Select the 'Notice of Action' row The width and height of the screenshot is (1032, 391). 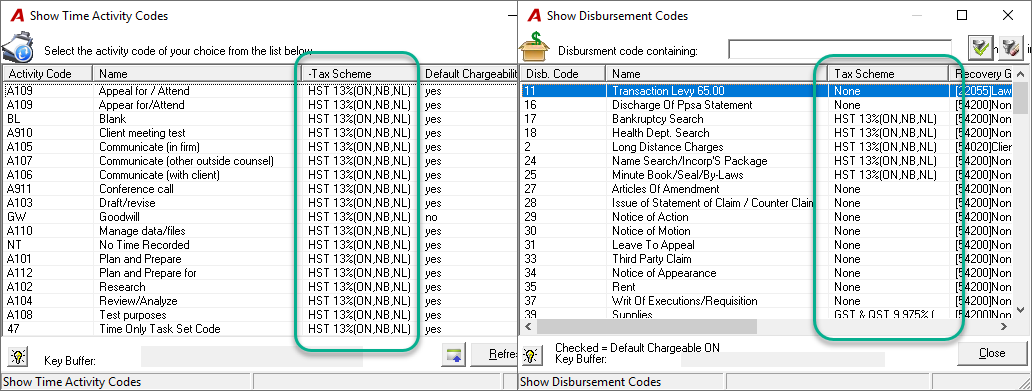(767, 217)
